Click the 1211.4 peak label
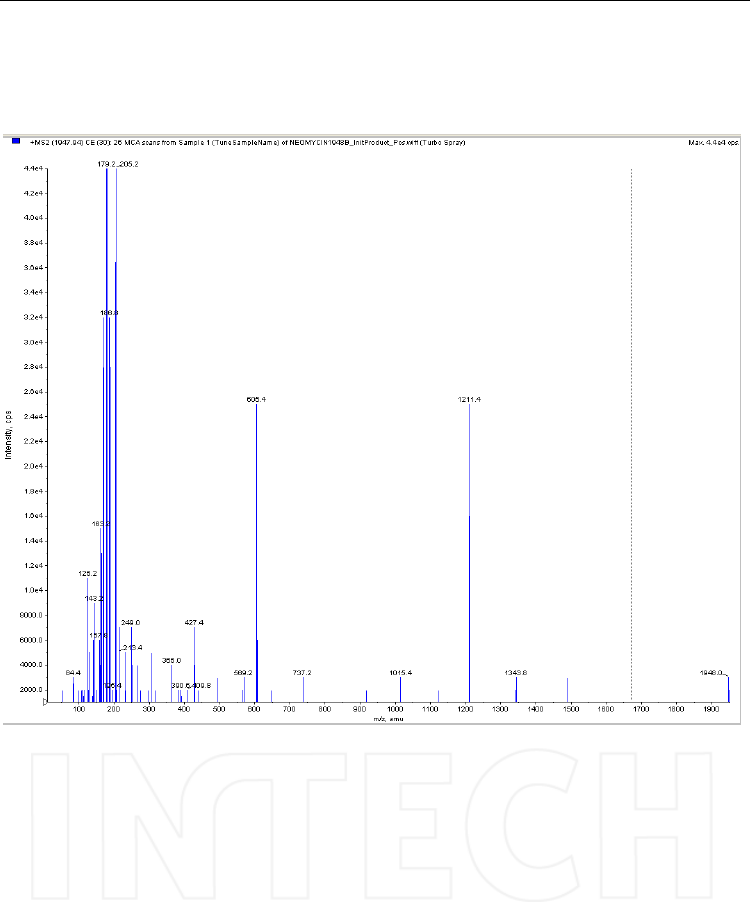Image resolution: width=750 pixels, height=902 pixels. [x=469, y=399]
